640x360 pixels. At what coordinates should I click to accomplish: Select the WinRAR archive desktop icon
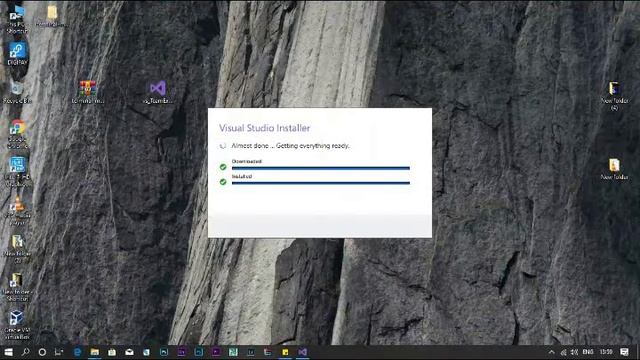tap(88, 92)
